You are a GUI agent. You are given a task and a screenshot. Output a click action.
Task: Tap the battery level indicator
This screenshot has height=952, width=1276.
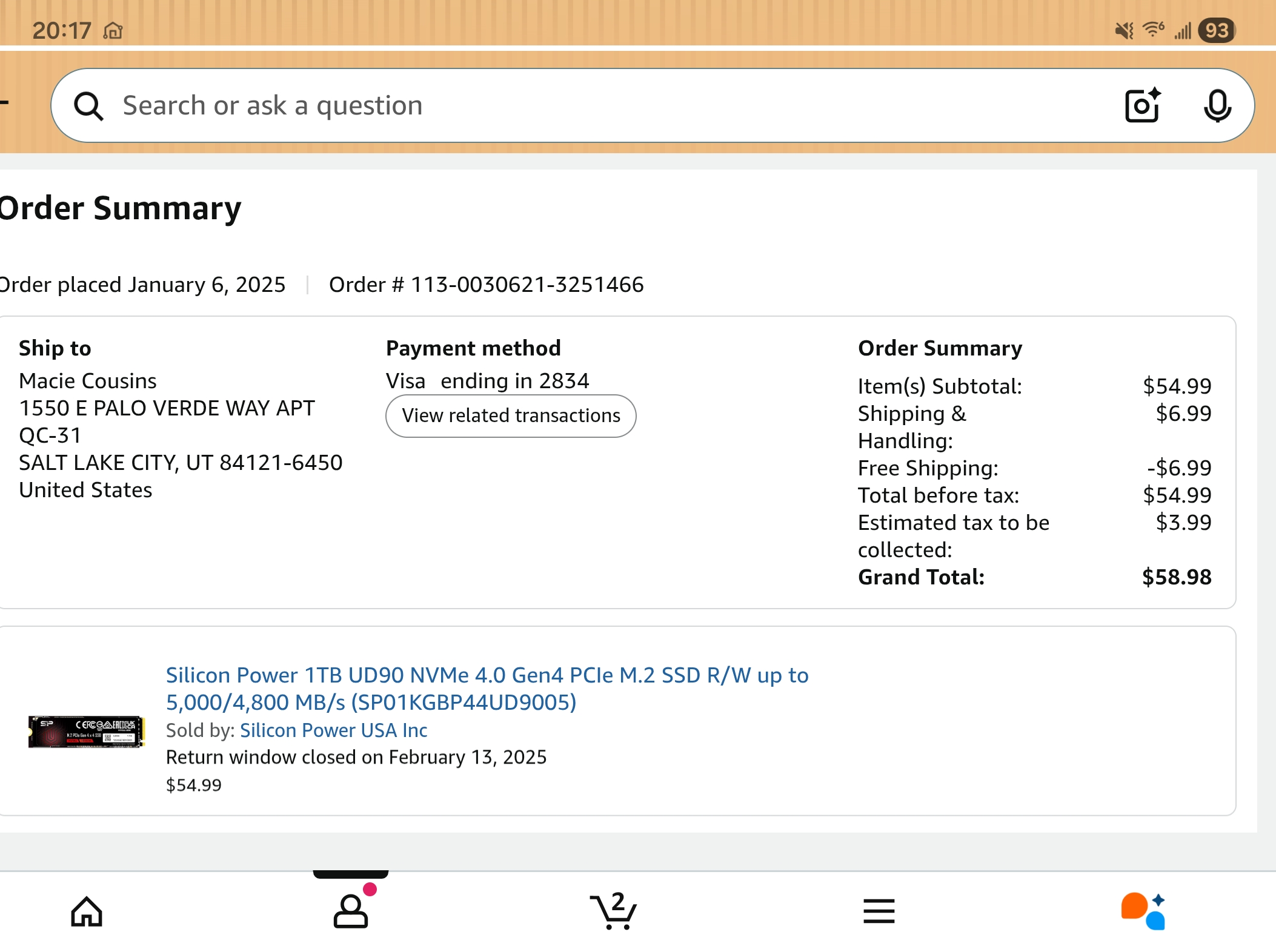click(x=1217, y=30)
